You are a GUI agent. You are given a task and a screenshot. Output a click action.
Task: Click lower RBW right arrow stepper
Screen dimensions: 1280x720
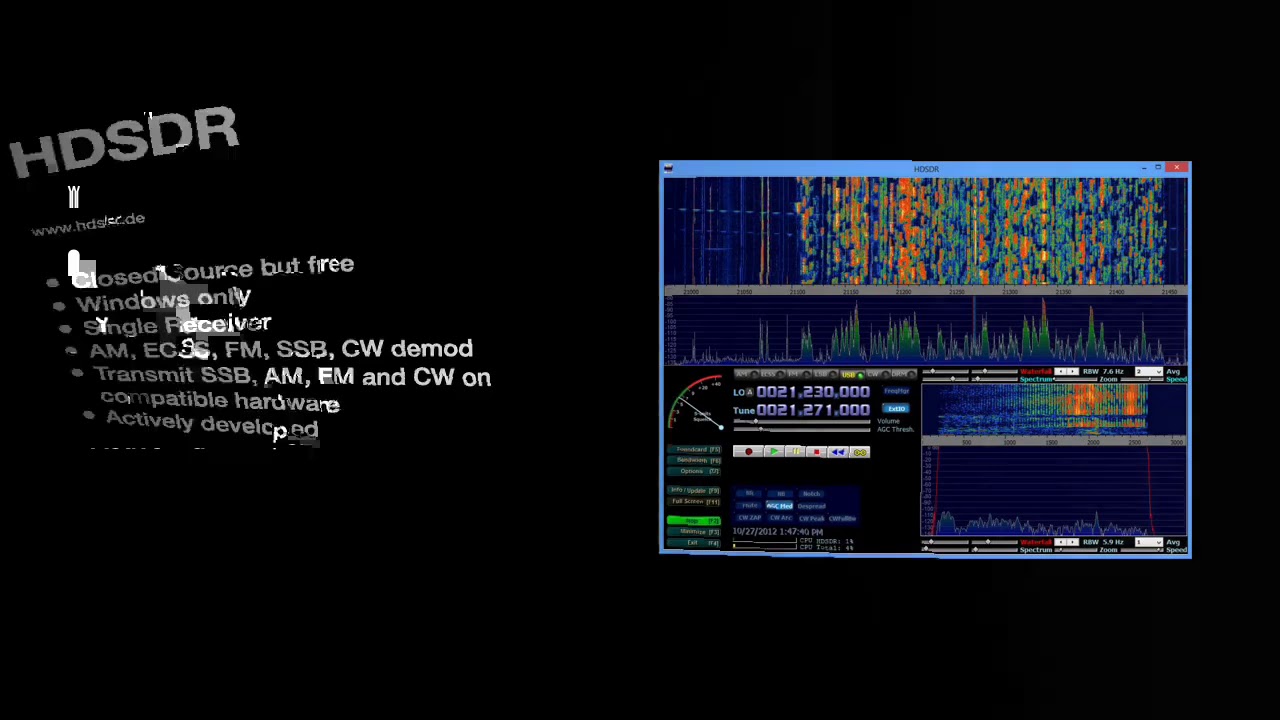(1072, 542)
